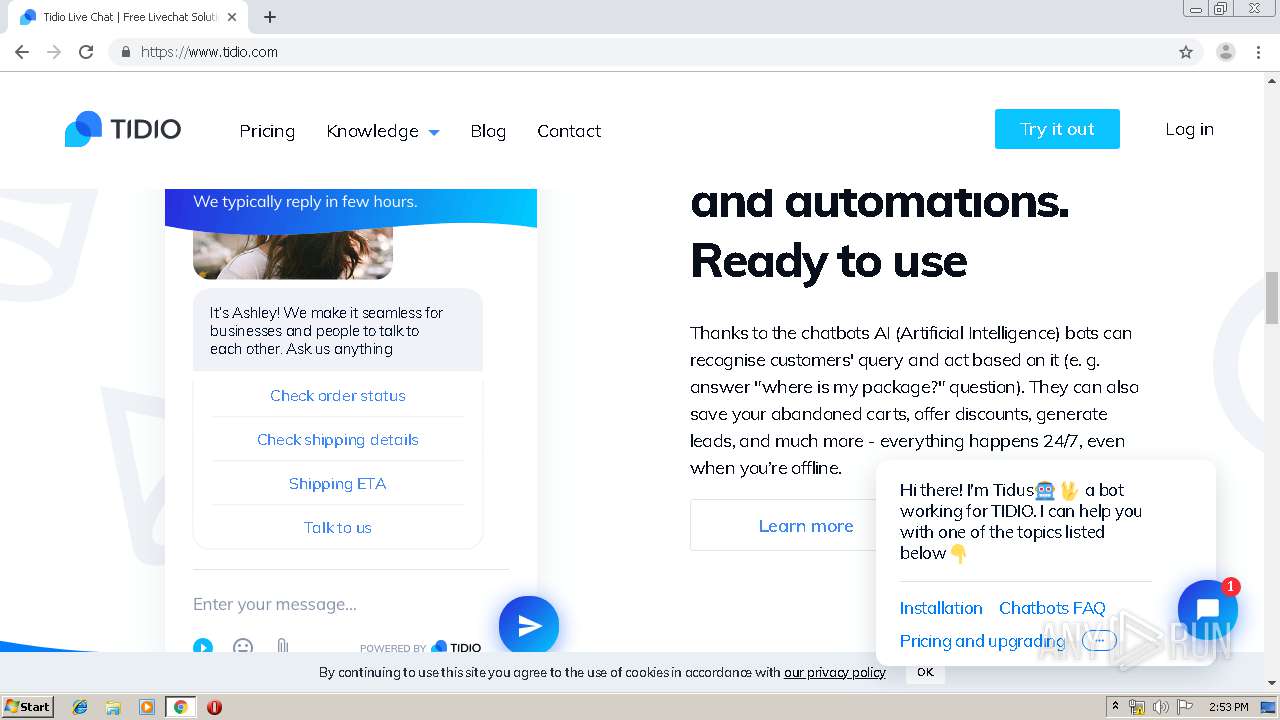
Task: Click the paperclip attachment icon in demo chat
Action: 283,646
